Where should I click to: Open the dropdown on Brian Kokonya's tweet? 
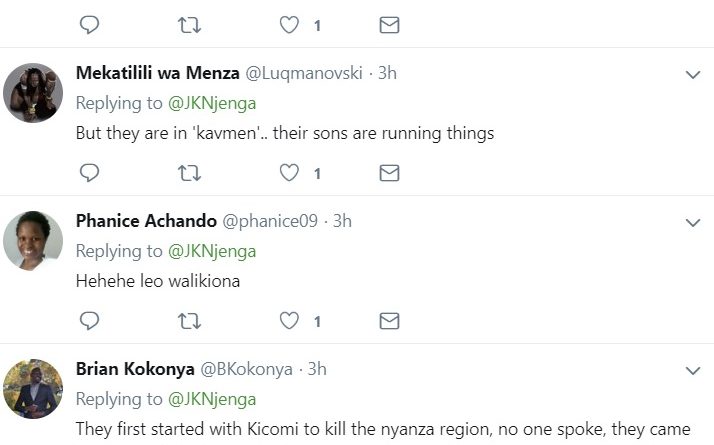pyautogui.click(x=693, y=370)
